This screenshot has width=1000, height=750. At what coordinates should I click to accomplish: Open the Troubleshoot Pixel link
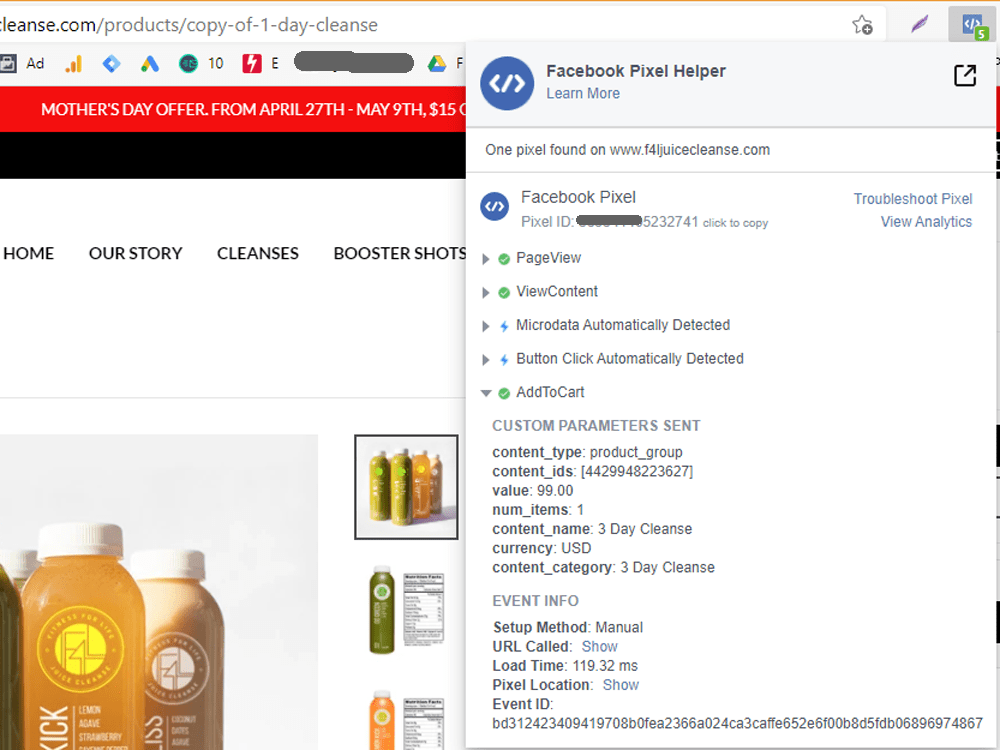[913, 199]
